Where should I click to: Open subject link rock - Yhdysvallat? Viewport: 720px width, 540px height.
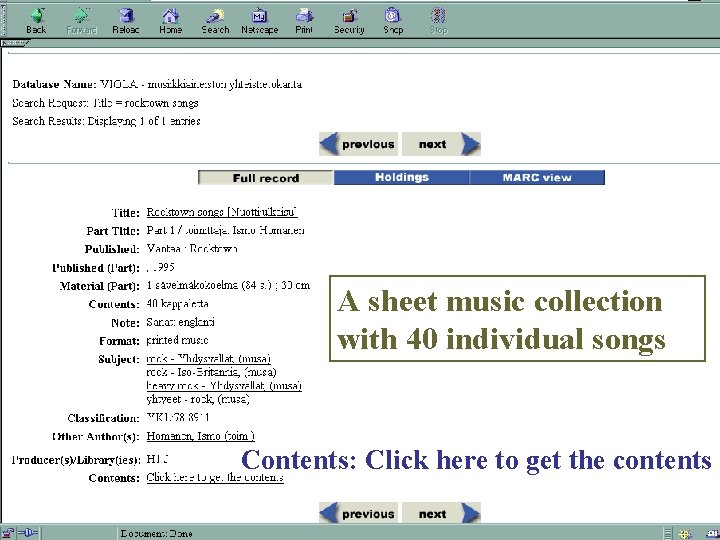point(208,359)
